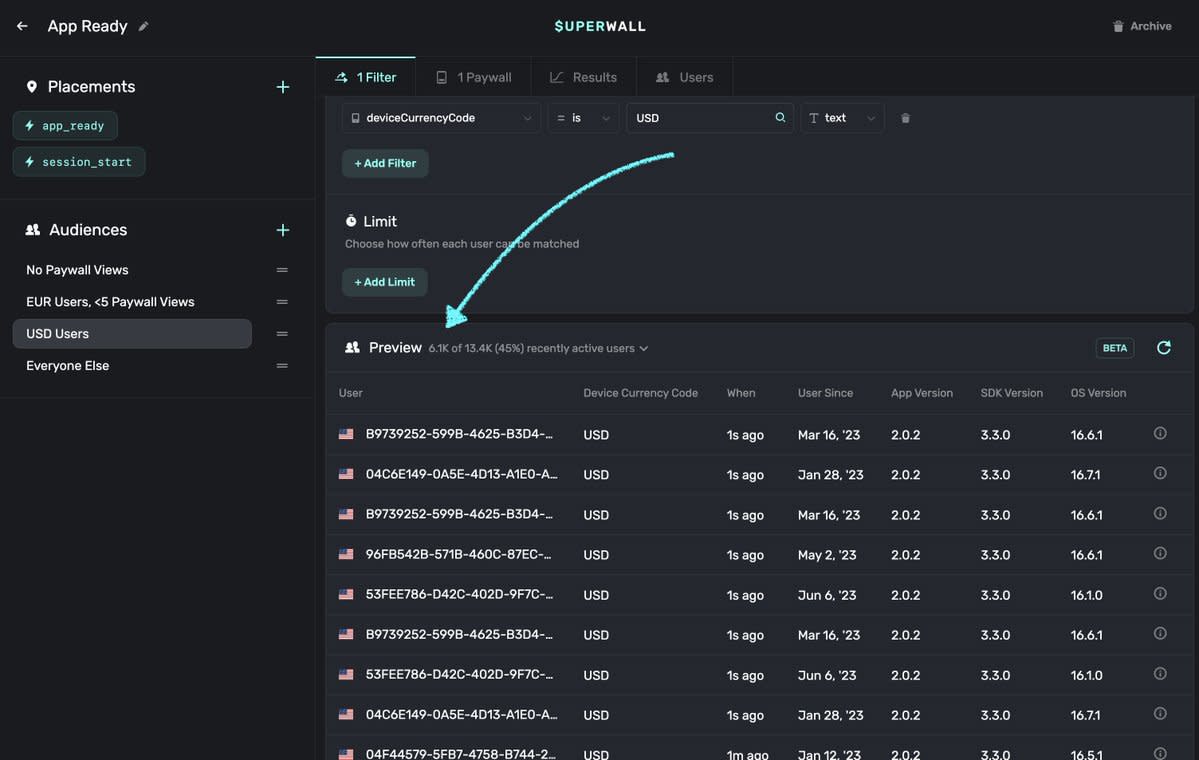Viewport: 1199px width, 760px height.
Task: Open the 'is' operator dropdown
Action: coord(583,117)
